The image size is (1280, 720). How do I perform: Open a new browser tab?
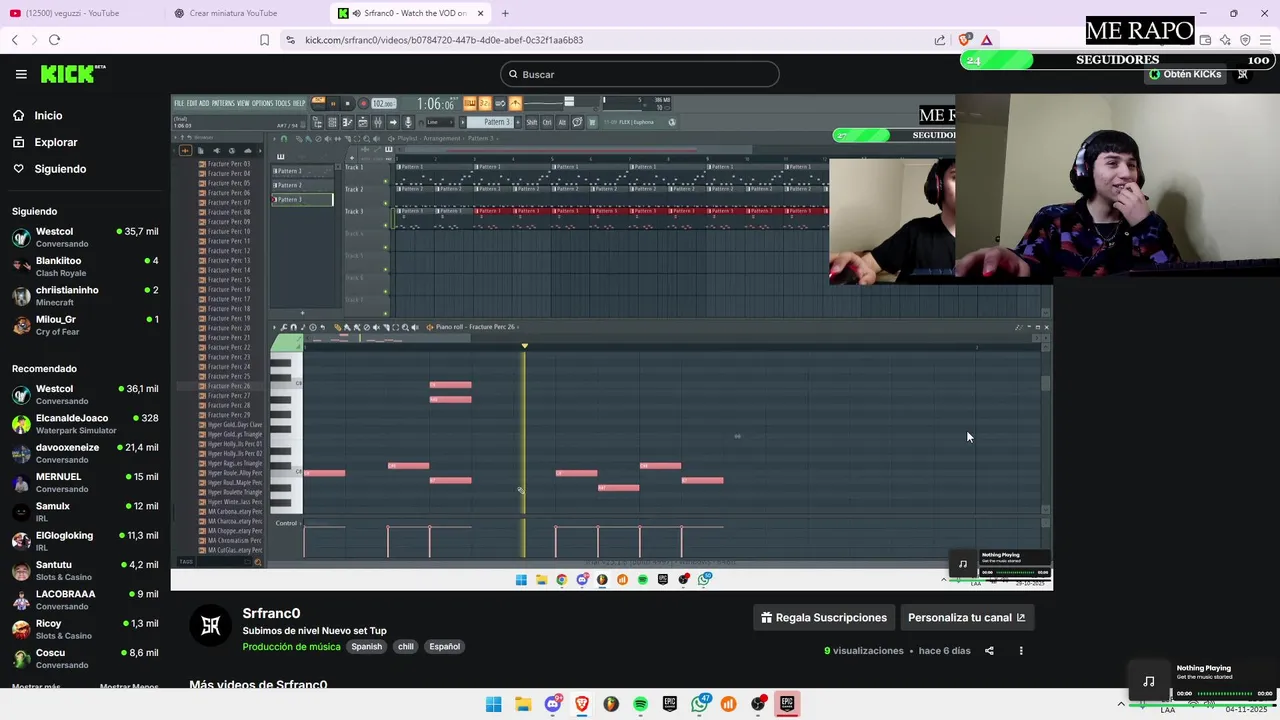click(x=505, y=13)
